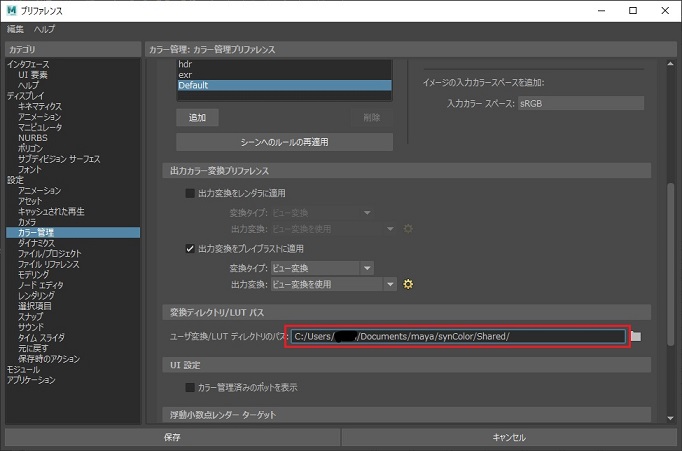Select the hdr rule in list

(x=284, y=64)
